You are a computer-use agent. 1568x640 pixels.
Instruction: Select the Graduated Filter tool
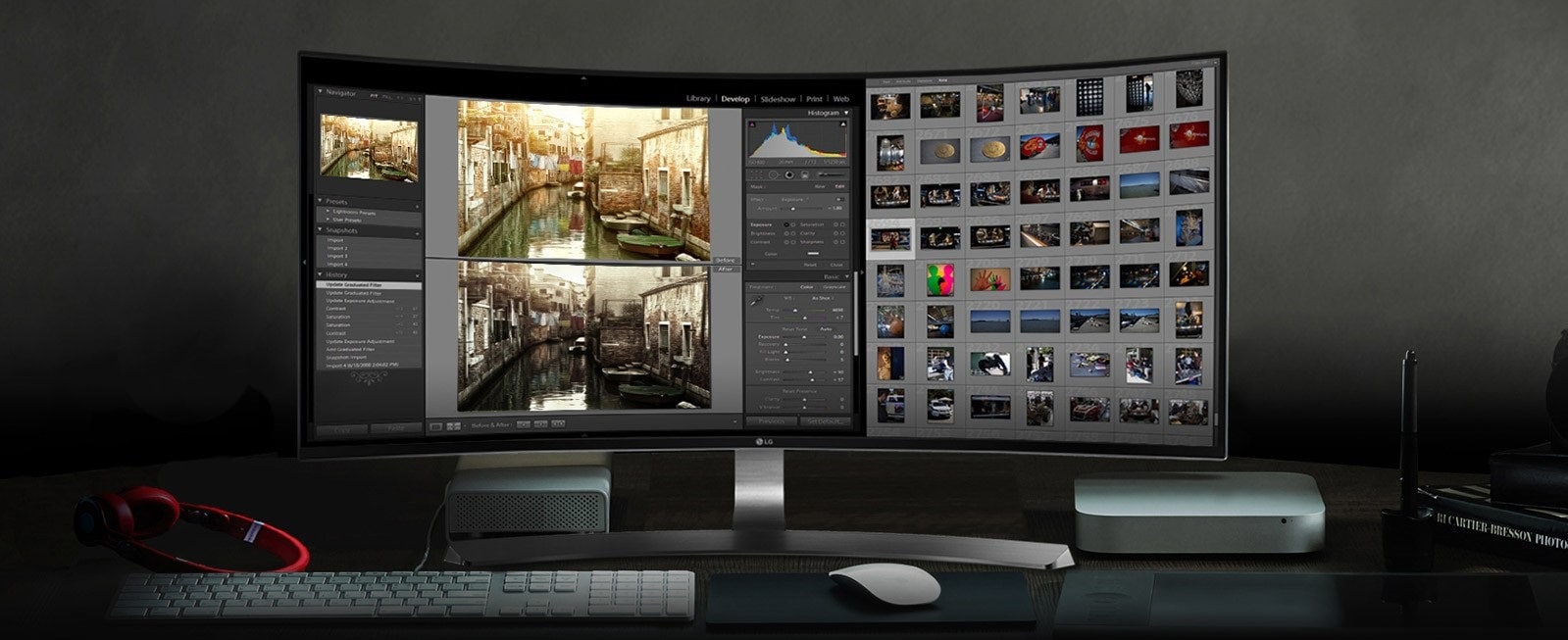805,174
